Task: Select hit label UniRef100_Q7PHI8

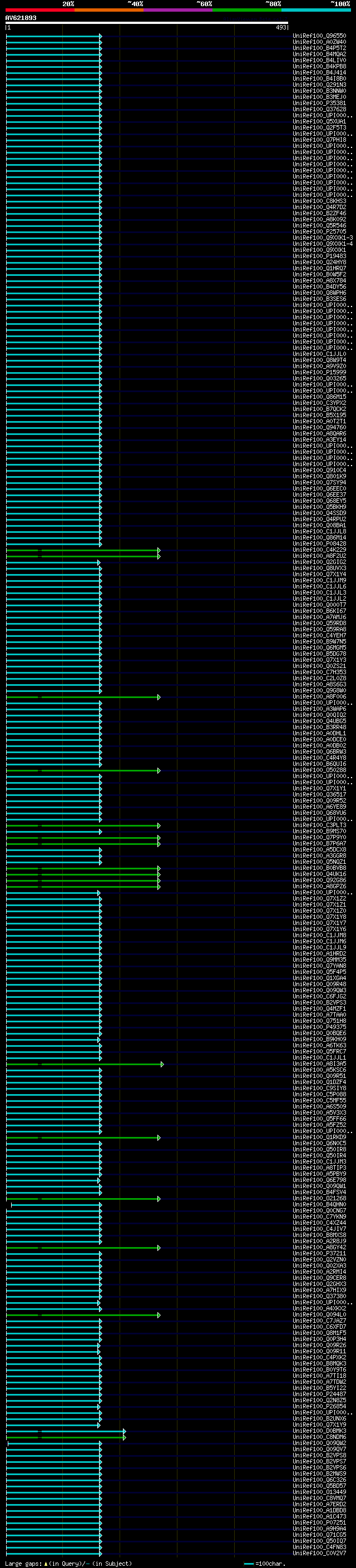Action: [x=319, y=140]
